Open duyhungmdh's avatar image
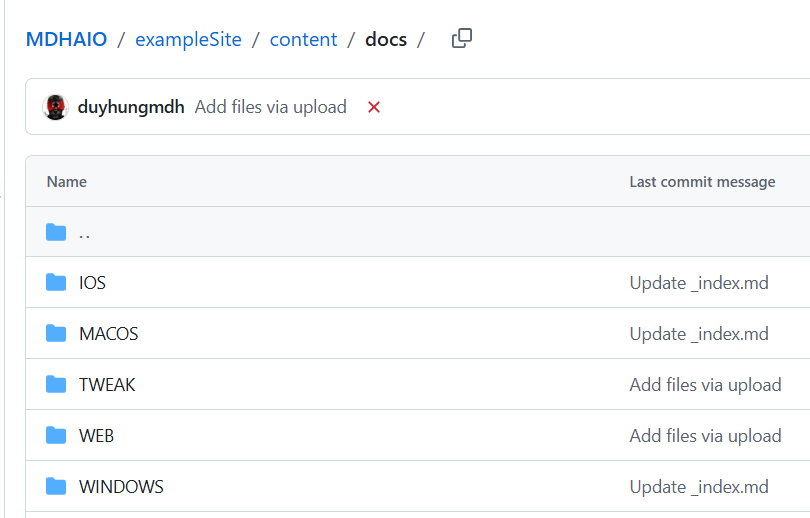 click(55, 107)
